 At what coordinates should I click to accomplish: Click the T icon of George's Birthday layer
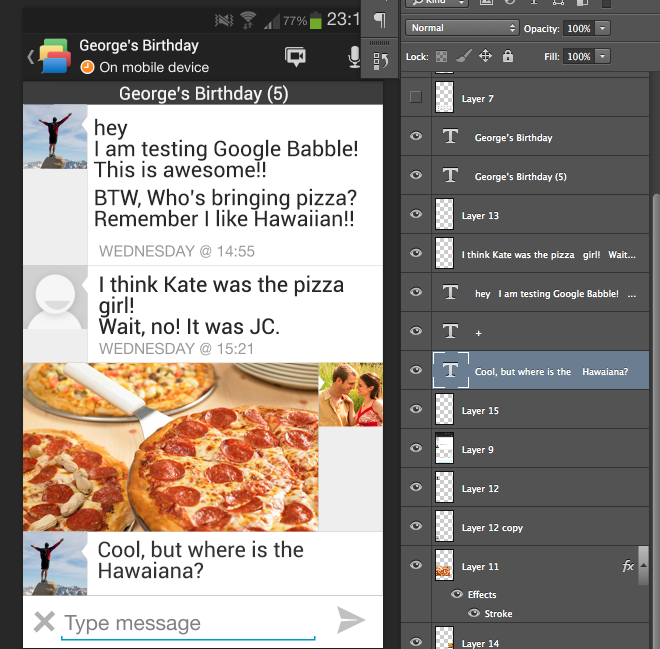(450, 136)
